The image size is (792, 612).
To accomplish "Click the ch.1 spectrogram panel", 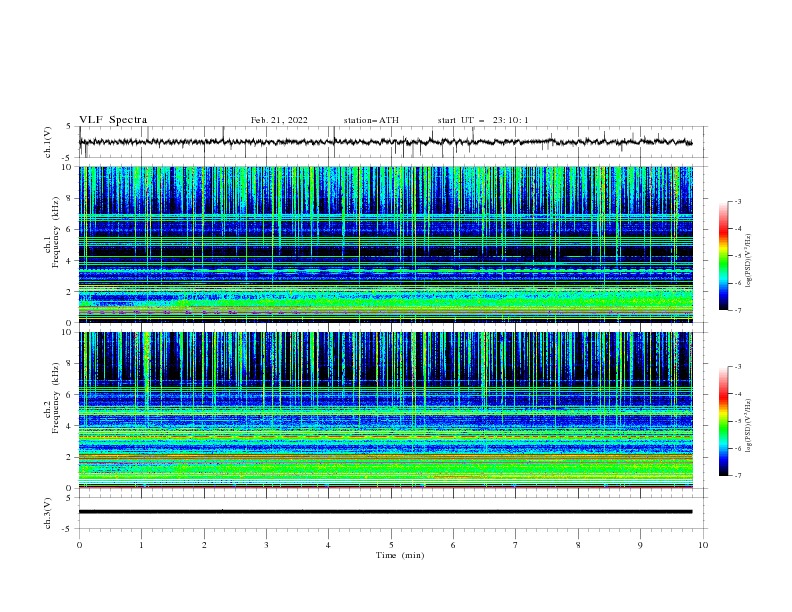I will click(385, 244).
